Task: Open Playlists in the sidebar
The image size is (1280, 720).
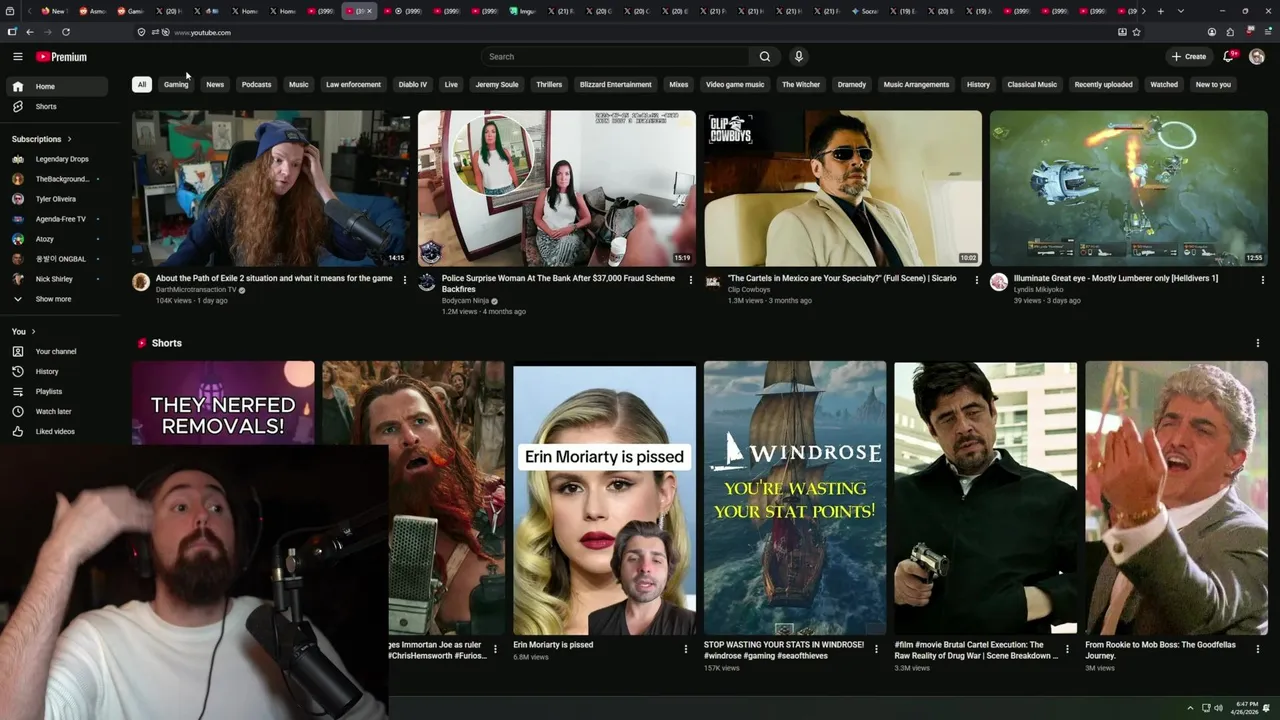Action: [56, 392]
